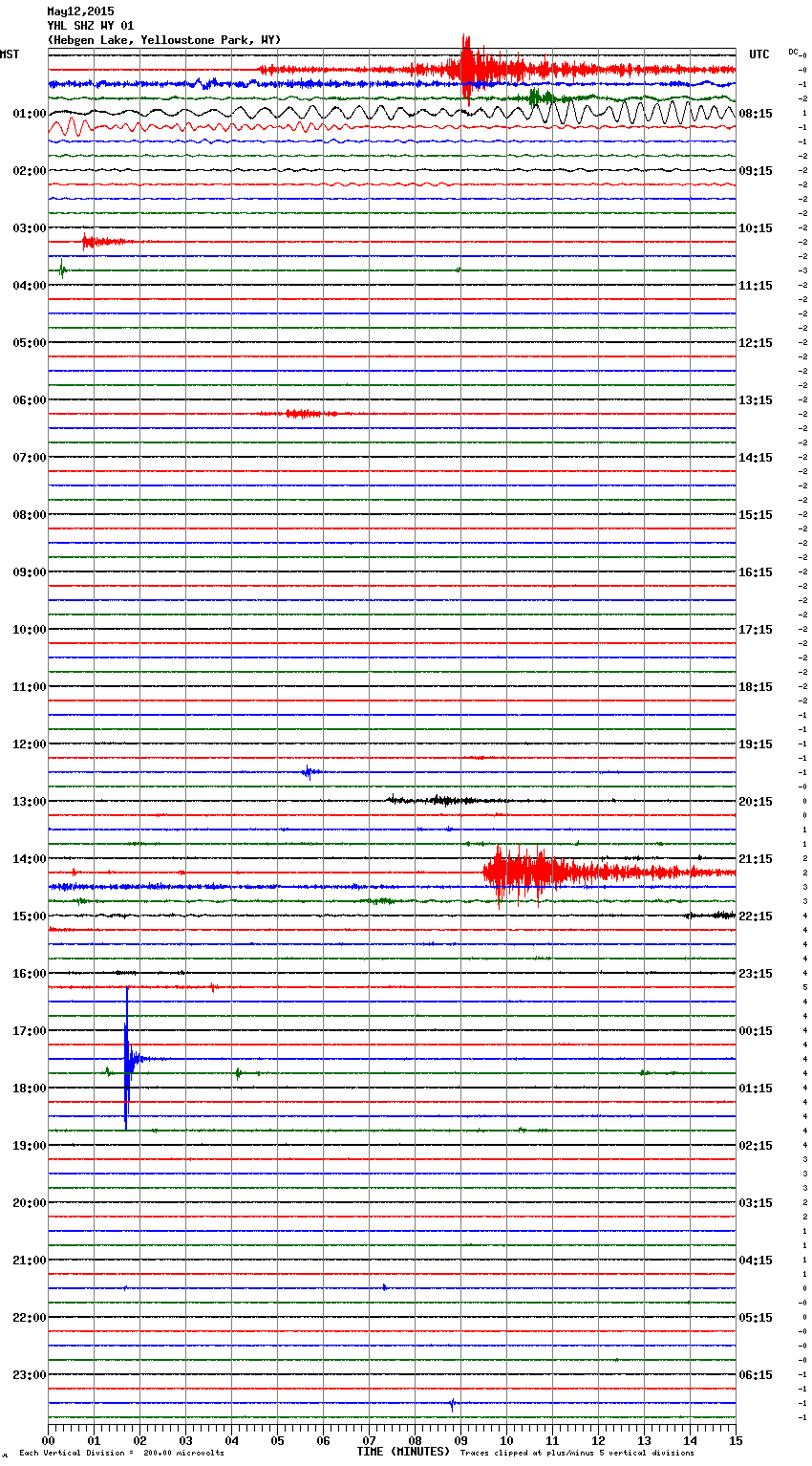This screenshot has width=812, height=1466.
Task: Click the MST timezone label
Action: click(x=10, y=54)
